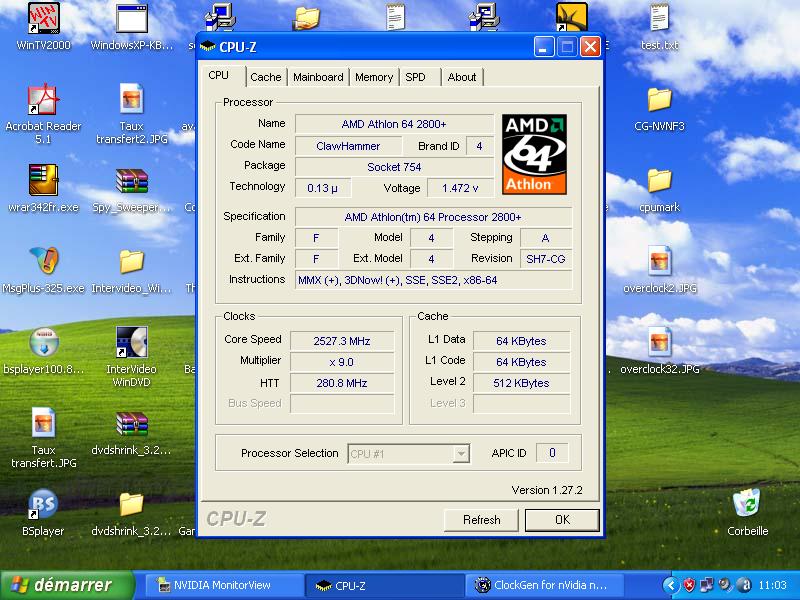The height and width of the screenshot is (600, 800).
Task: Click the Multiplier value x 9.0
Action: click(x=342, y=362)
